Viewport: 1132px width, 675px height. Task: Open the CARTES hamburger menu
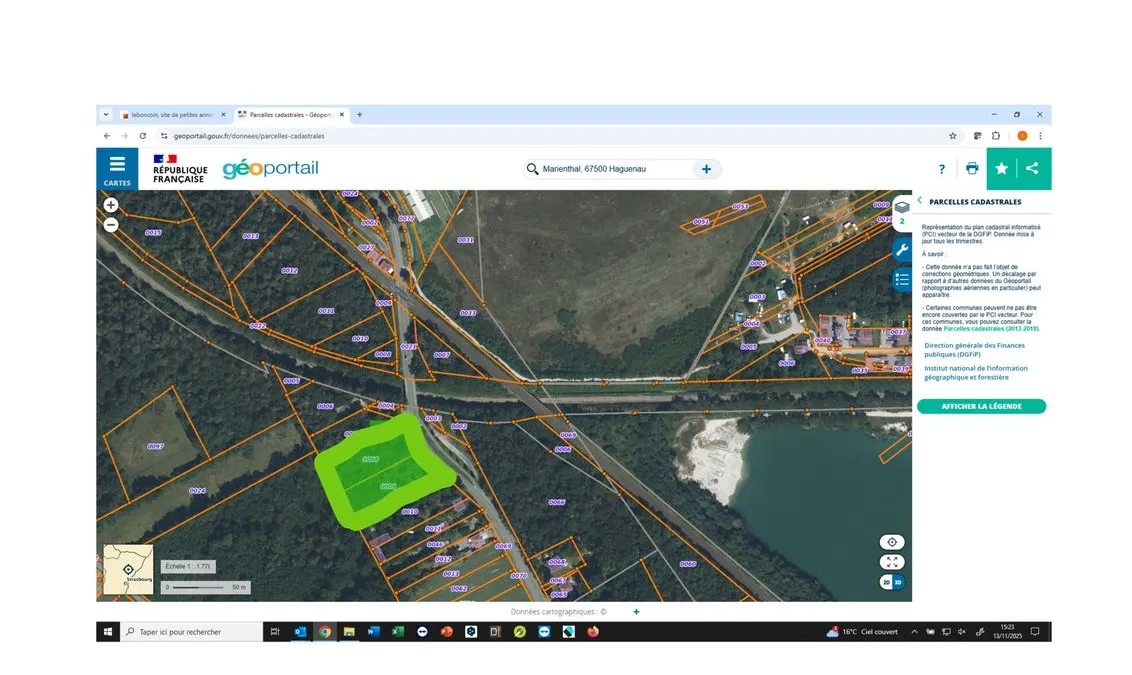tap(117, 169)
